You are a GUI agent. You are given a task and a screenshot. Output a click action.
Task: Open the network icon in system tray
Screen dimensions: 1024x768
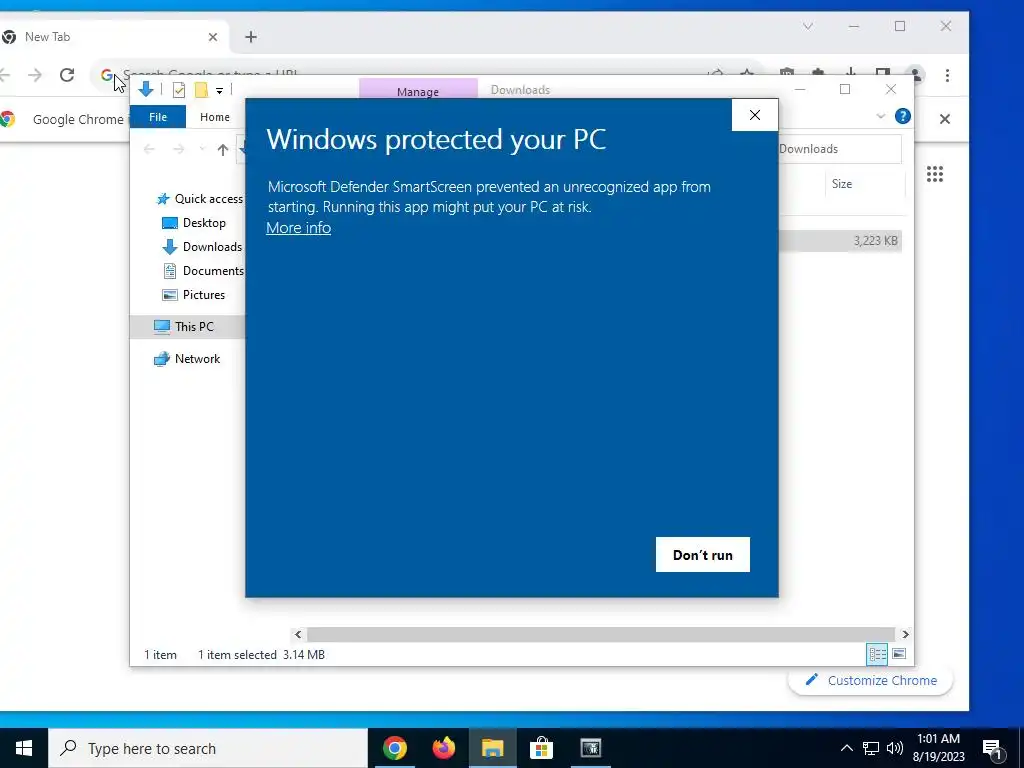(x=871, y=748)
